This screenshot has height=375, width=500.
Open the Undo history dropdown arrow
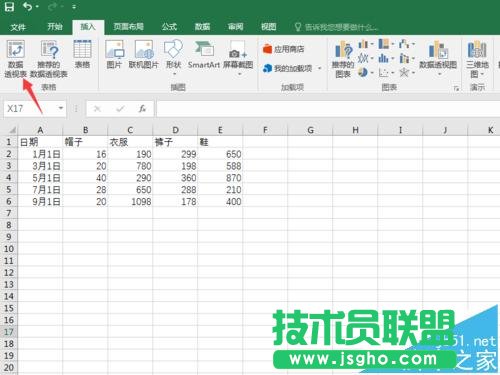click(x=37, y=7)
